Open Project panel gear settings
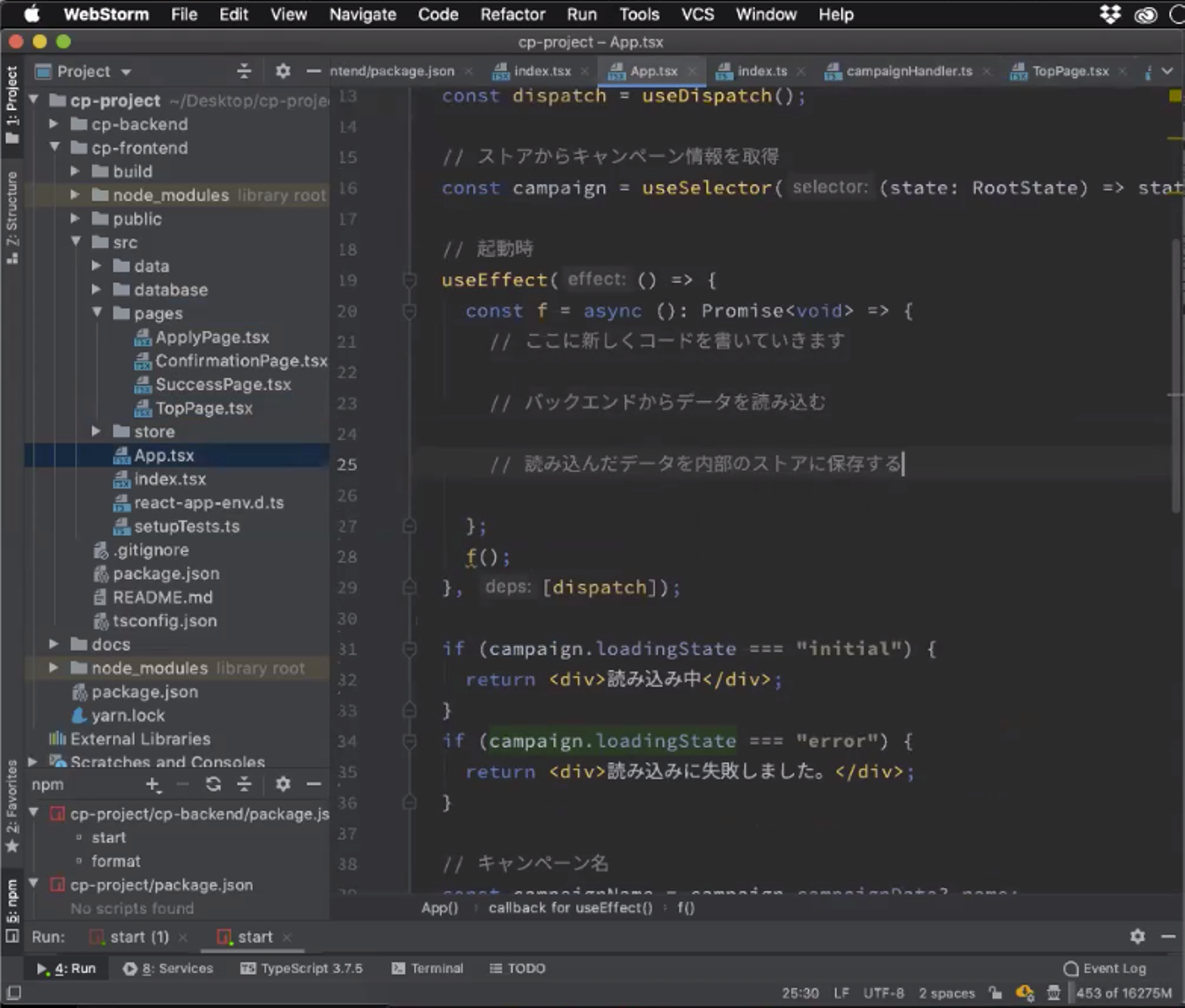Image resolution: width=1185 pixels, height=1008 pixels. click(282, 72)
